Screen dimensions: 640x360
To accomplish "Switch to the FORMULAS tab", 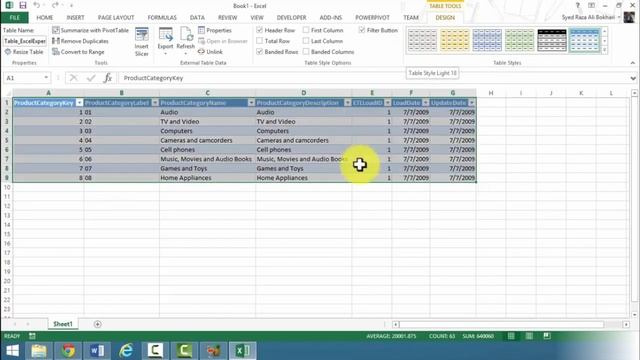I will click(x=162, y=18).
